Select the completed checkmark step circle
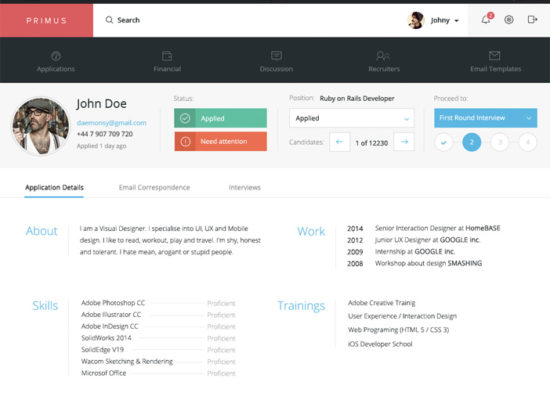550x400 pixels. tap(444, 142)
